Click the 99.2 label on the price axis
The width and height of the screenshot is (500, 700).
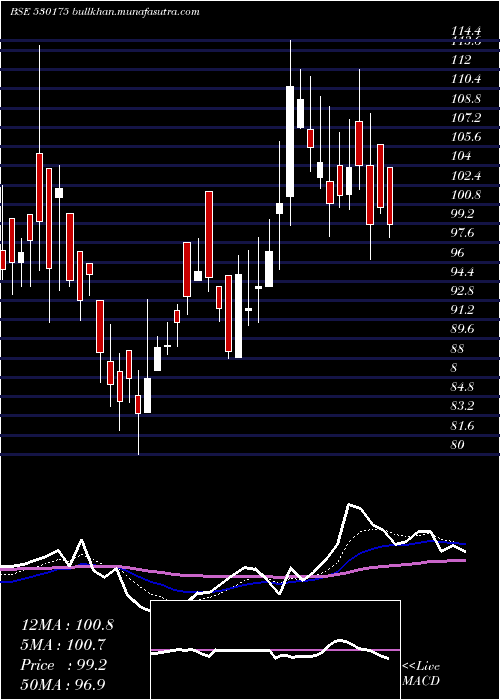click(463, 214)
